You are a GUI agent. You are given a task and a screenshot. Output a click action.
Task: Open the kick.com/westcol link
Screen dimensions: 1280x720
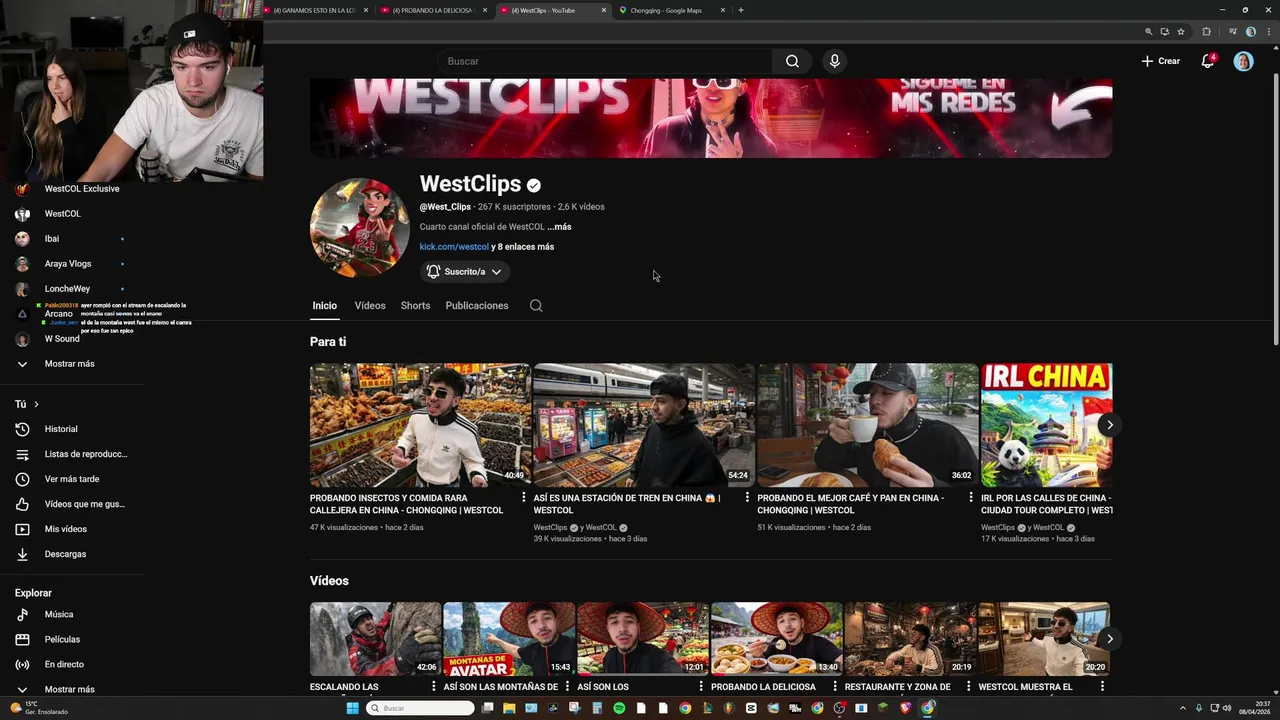(x=454, y=247)
